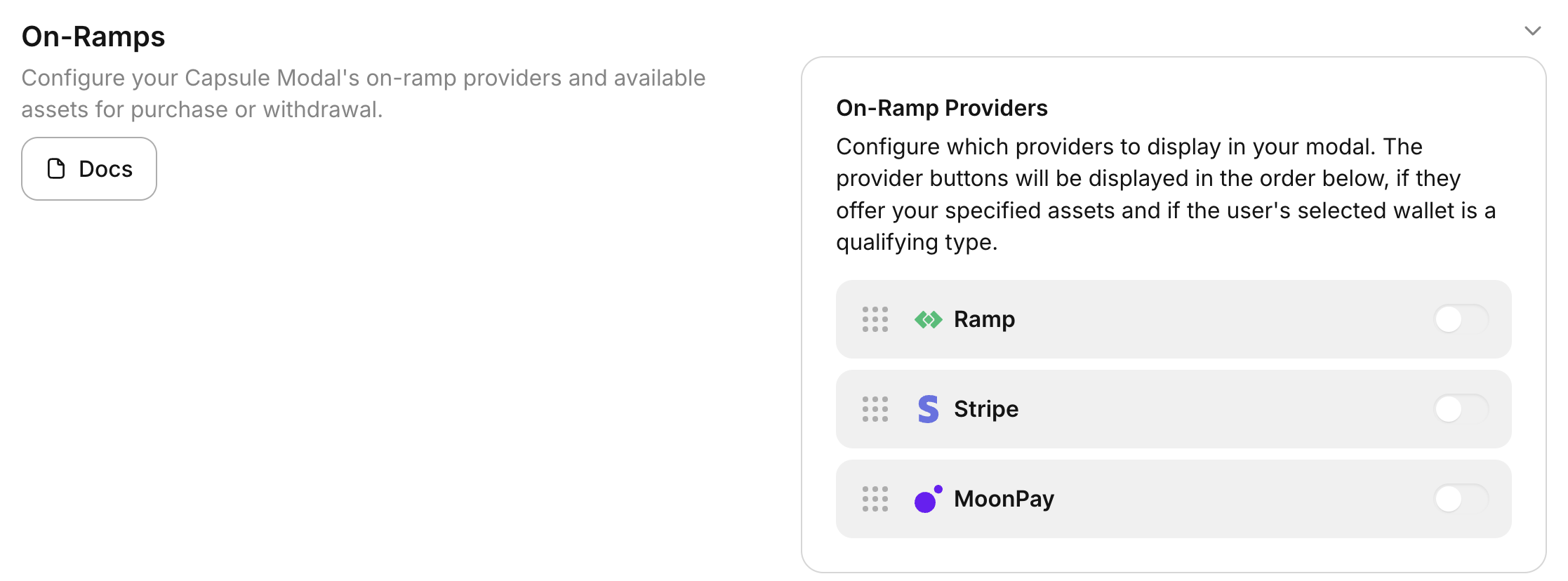Click the On-Ramps heading
Viewport: 1568px width, 581px height.
[93, 36]
